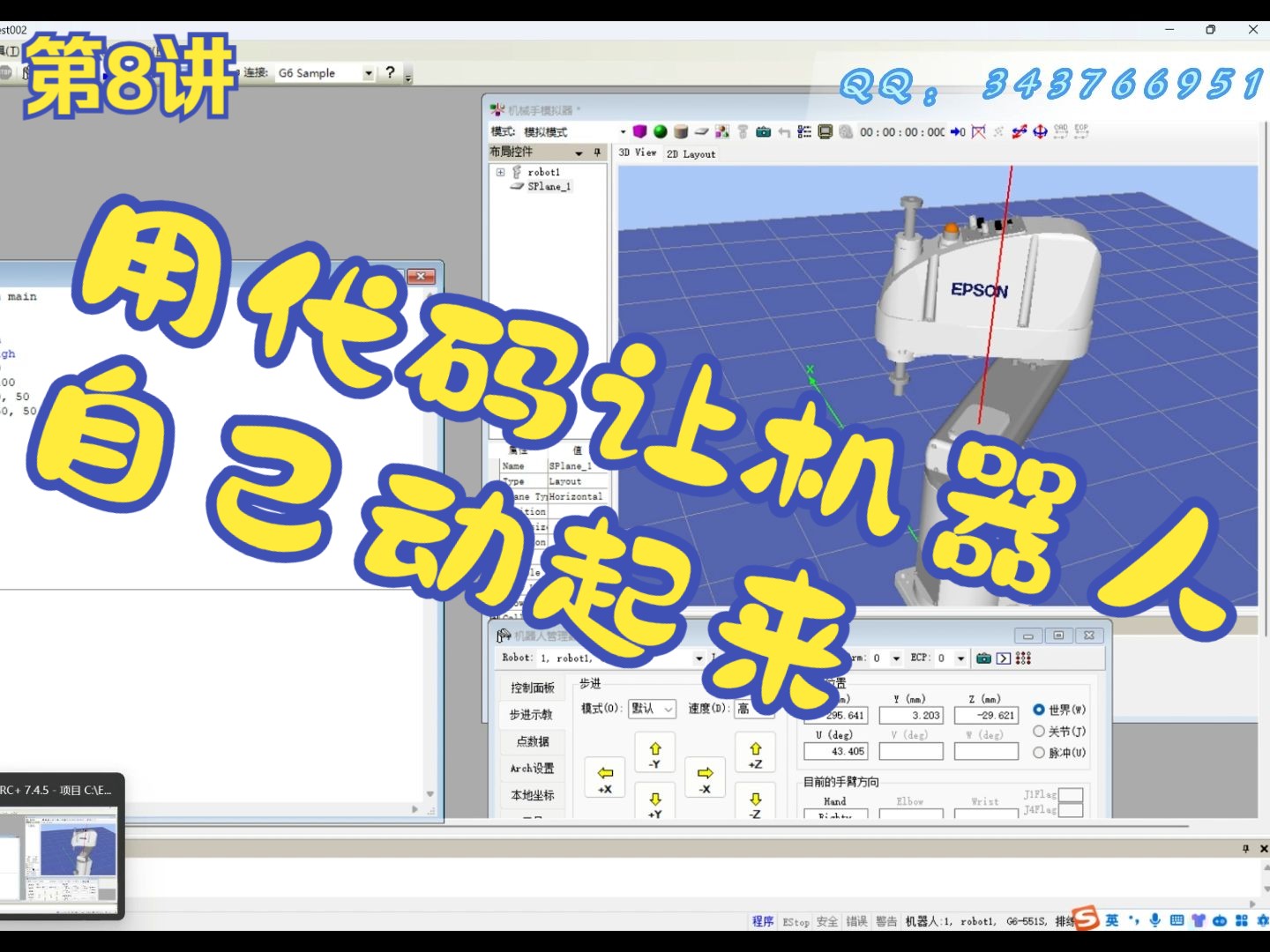Click the list properties icon in simulator toolbar

(x=804, y=132)
